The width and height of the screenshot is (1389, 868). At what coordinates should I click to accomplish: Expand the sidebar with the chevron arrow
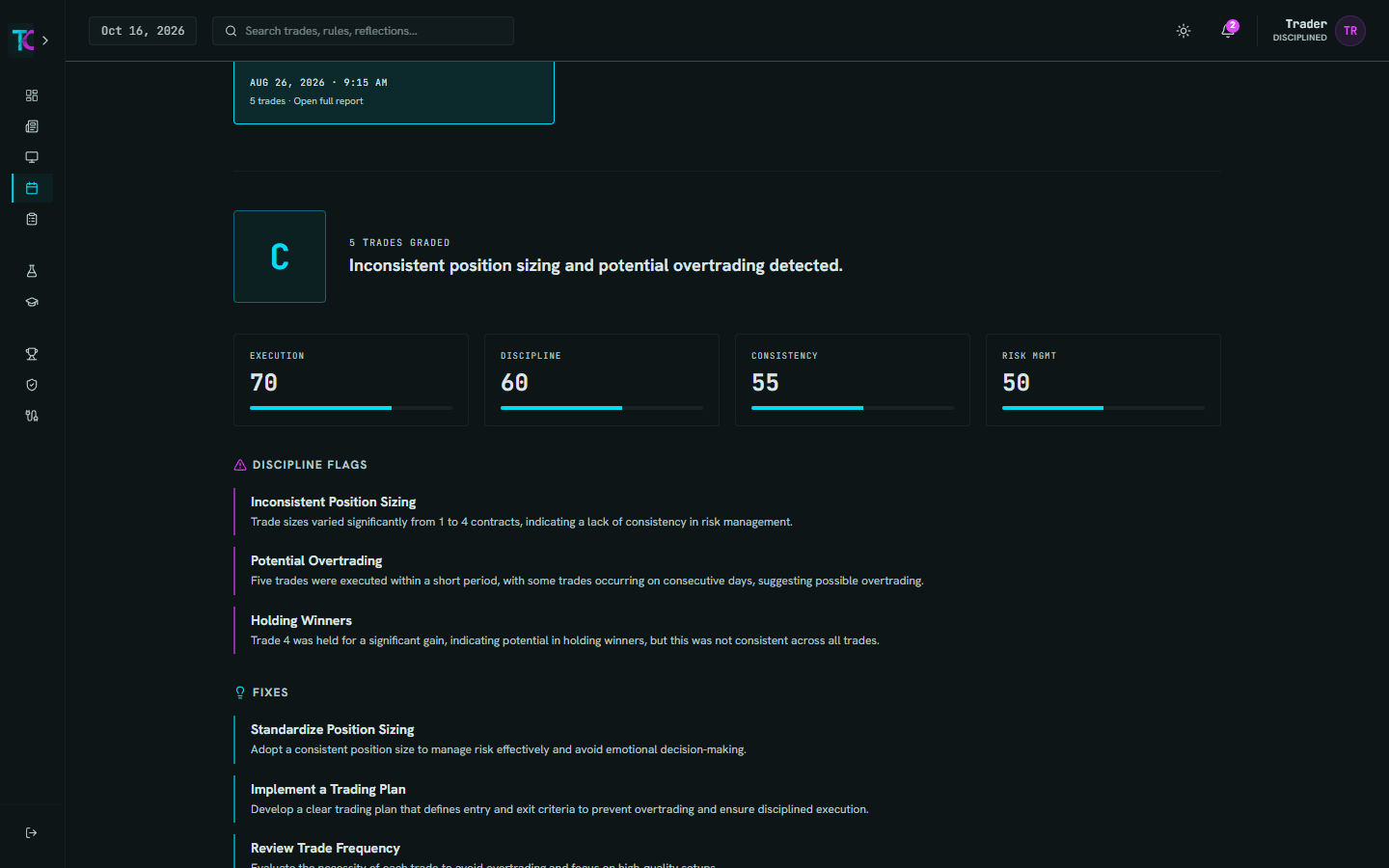(45, 41)
